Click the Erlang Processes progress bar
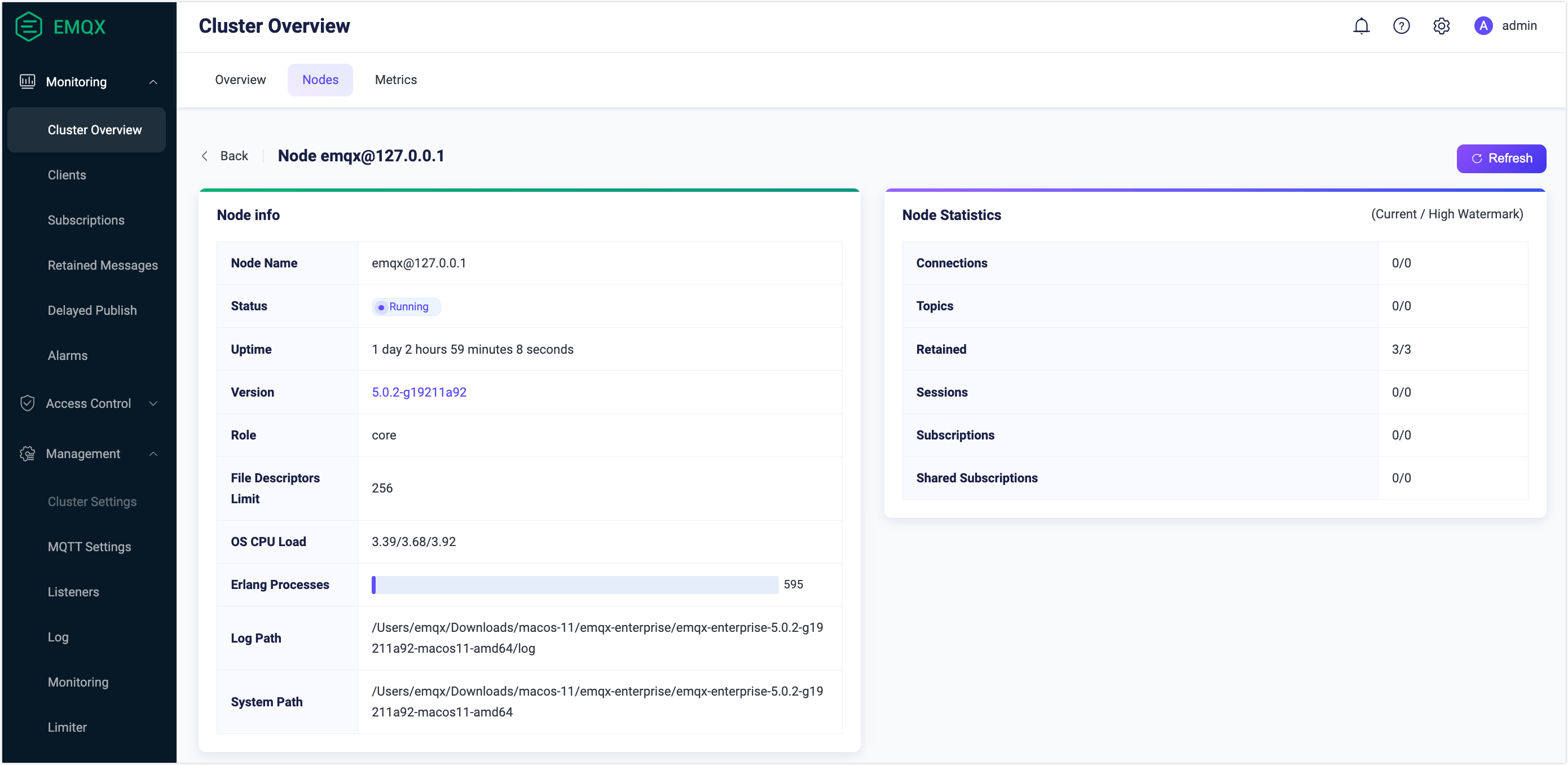The width and height of the screenshot is (1568, 765). click(x=575, y=584)
